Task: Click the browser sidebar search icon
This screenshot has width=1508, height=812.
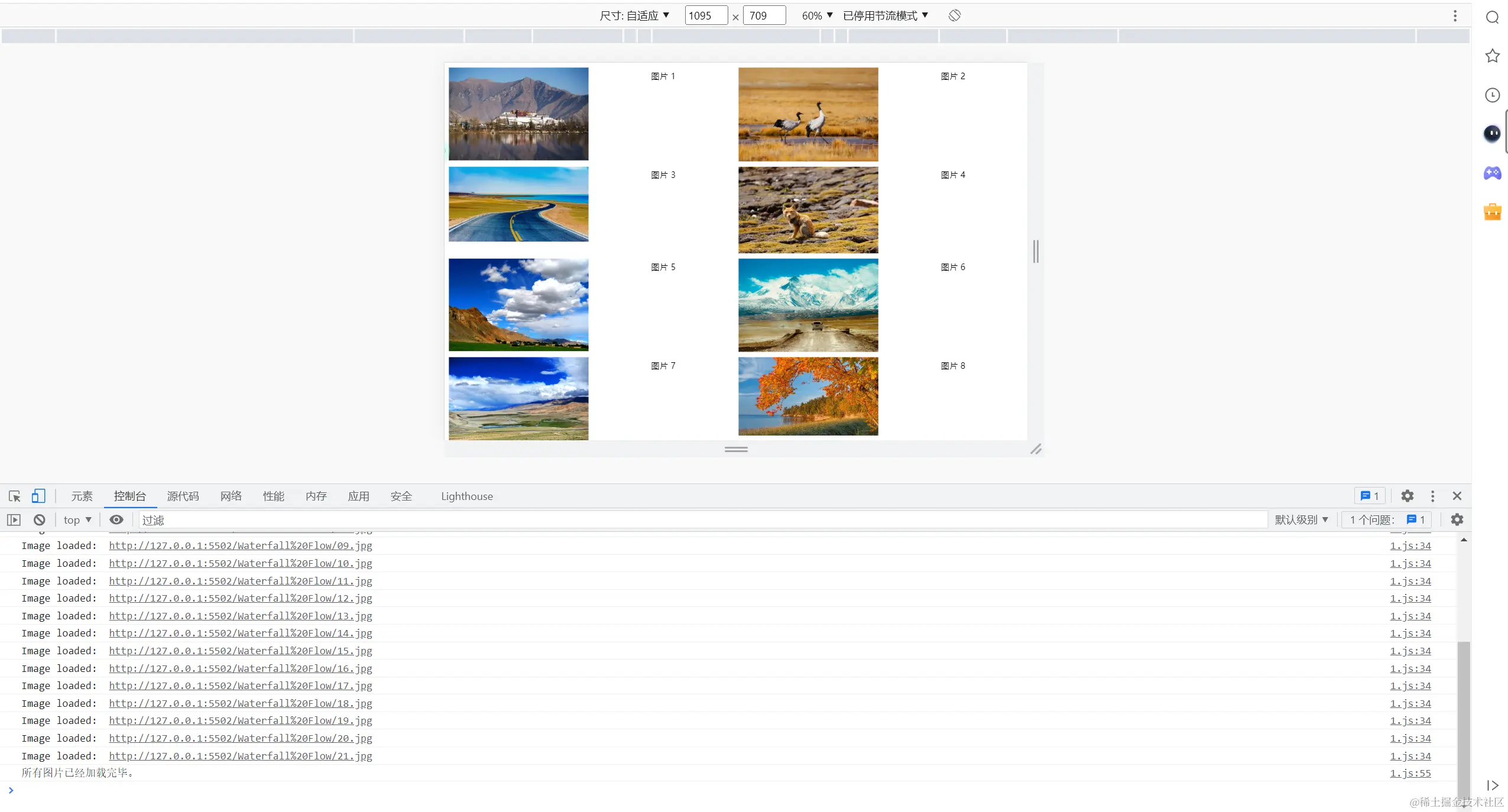Action: tap(1492, 17)
